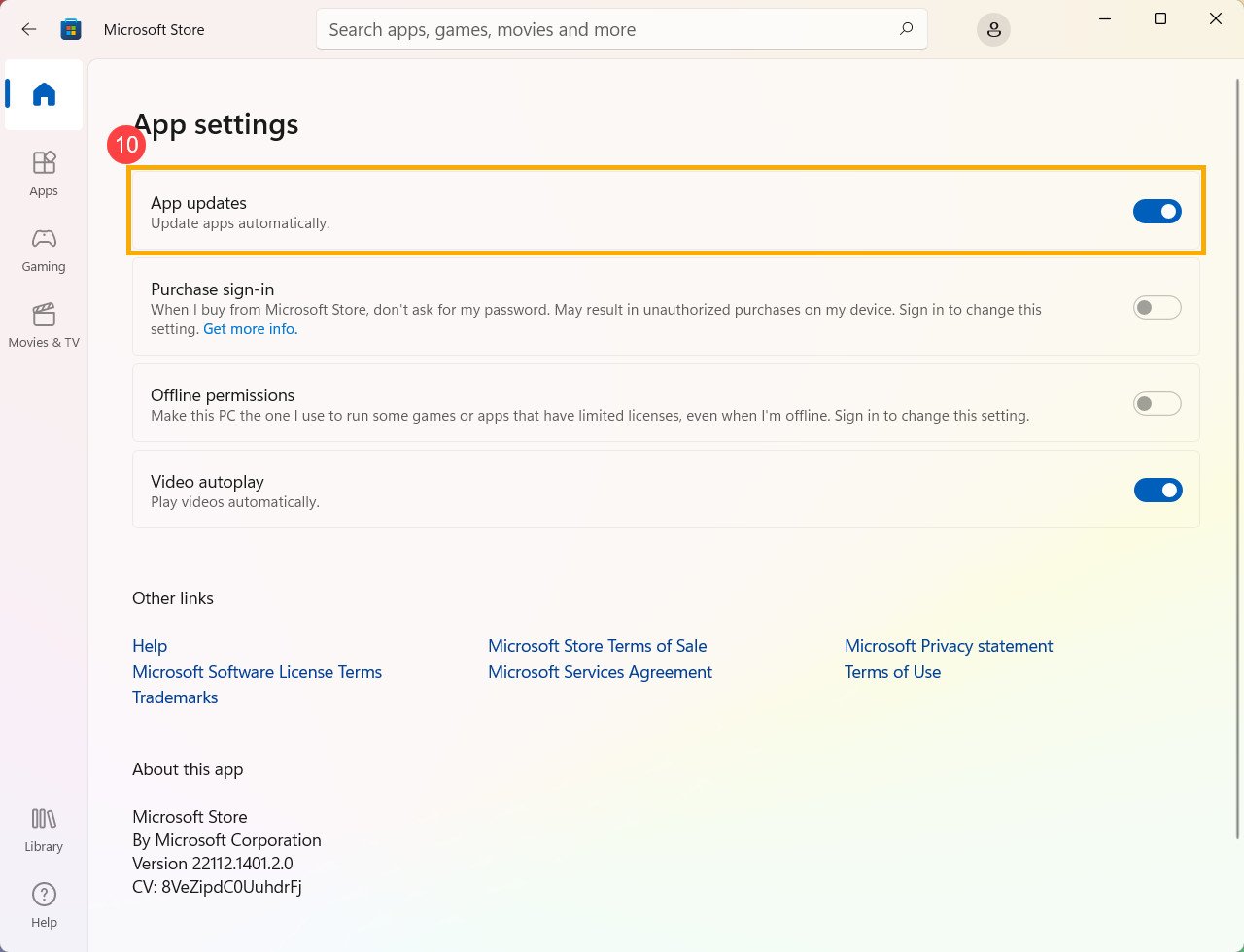
Task: Open Microsoft Software License Terms link
Action: 257,672
